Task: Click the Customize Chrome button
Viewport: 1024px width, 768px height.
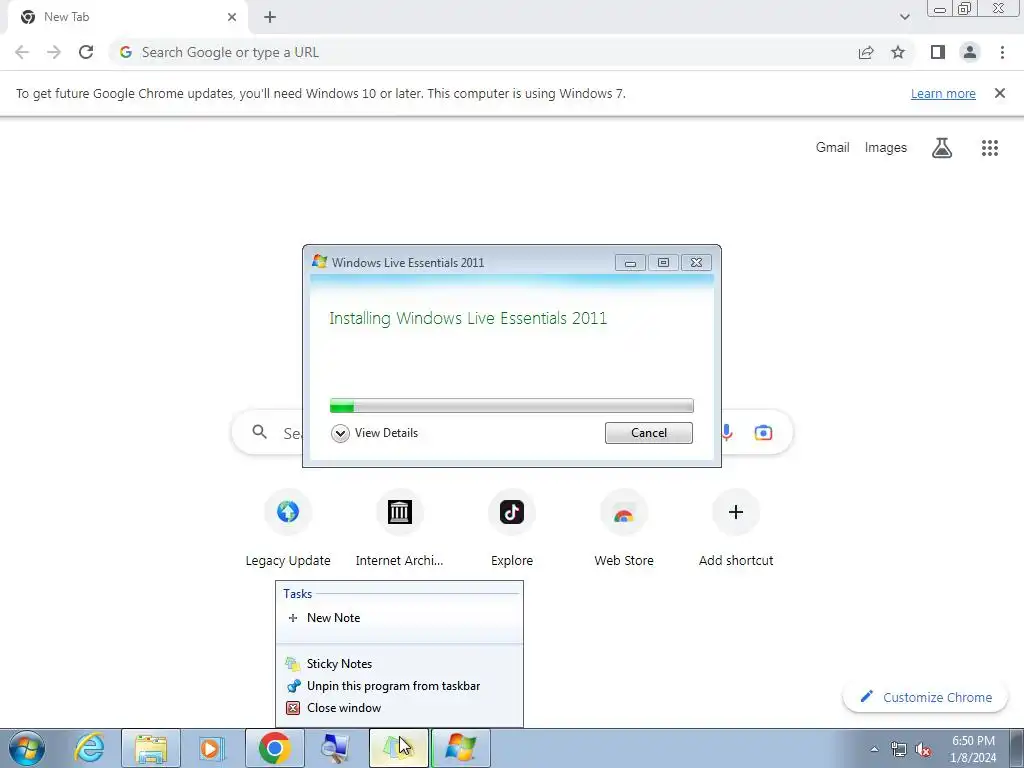Action: tap(925, 697)
